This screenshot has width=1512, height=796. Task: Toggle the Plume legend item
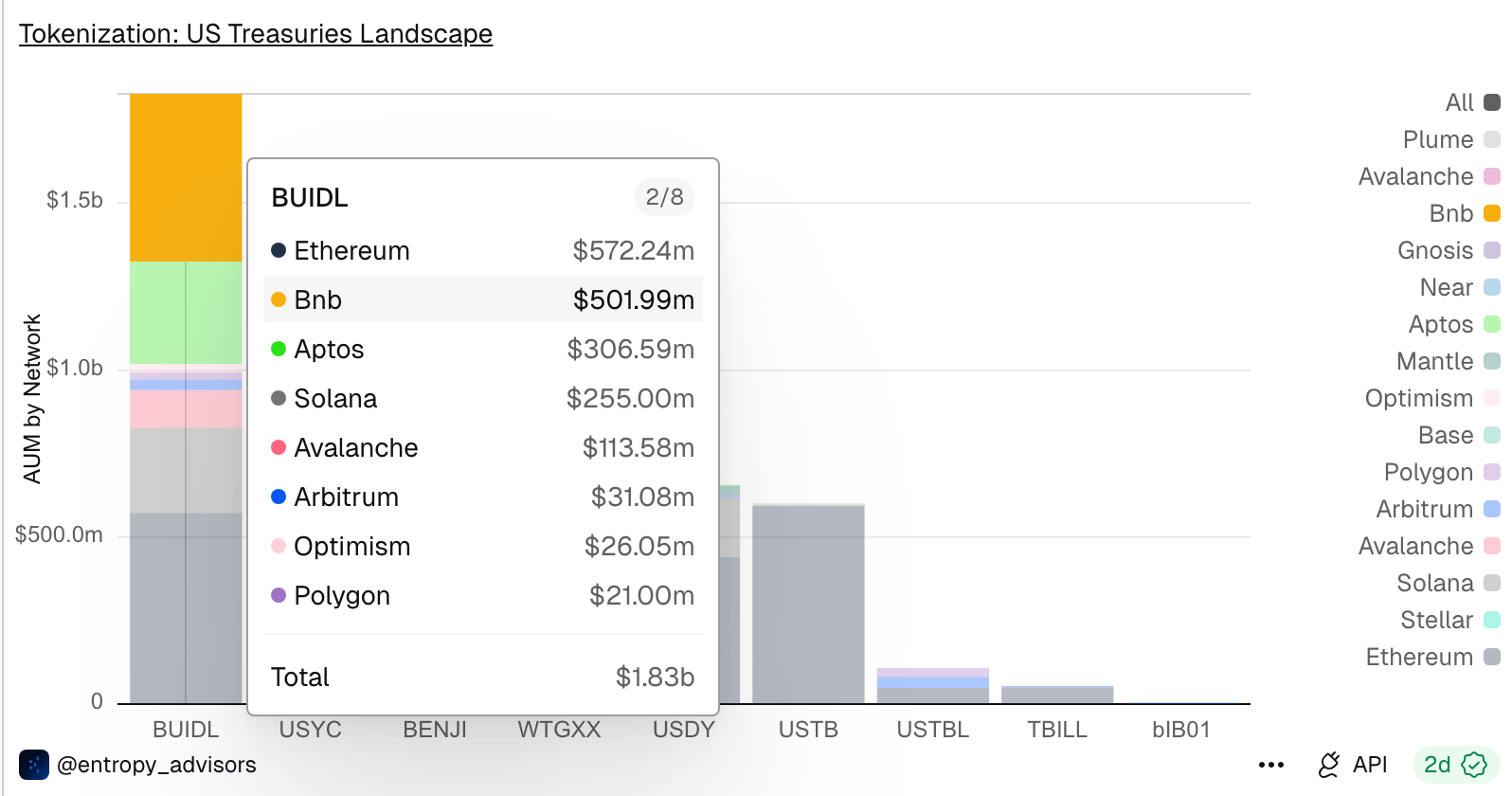tap(1491, 139)
